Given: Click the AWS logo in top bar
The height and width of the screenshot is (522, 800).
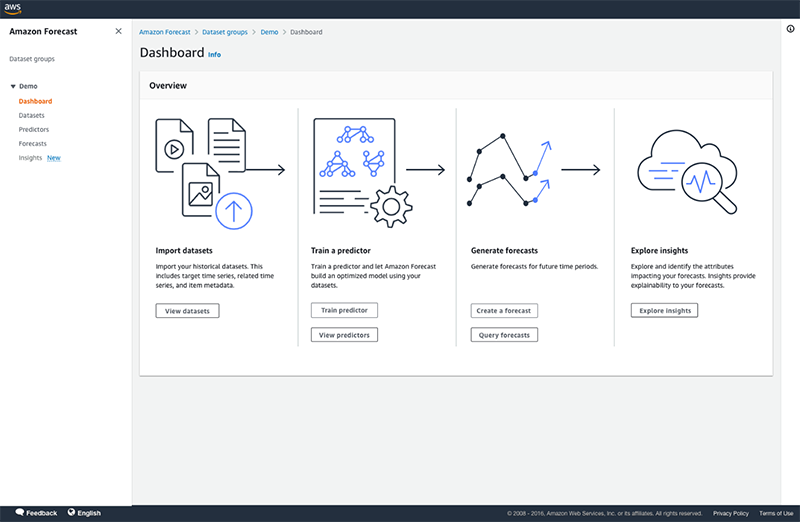Looking at the screenshot, I should [x=13, y=9].
